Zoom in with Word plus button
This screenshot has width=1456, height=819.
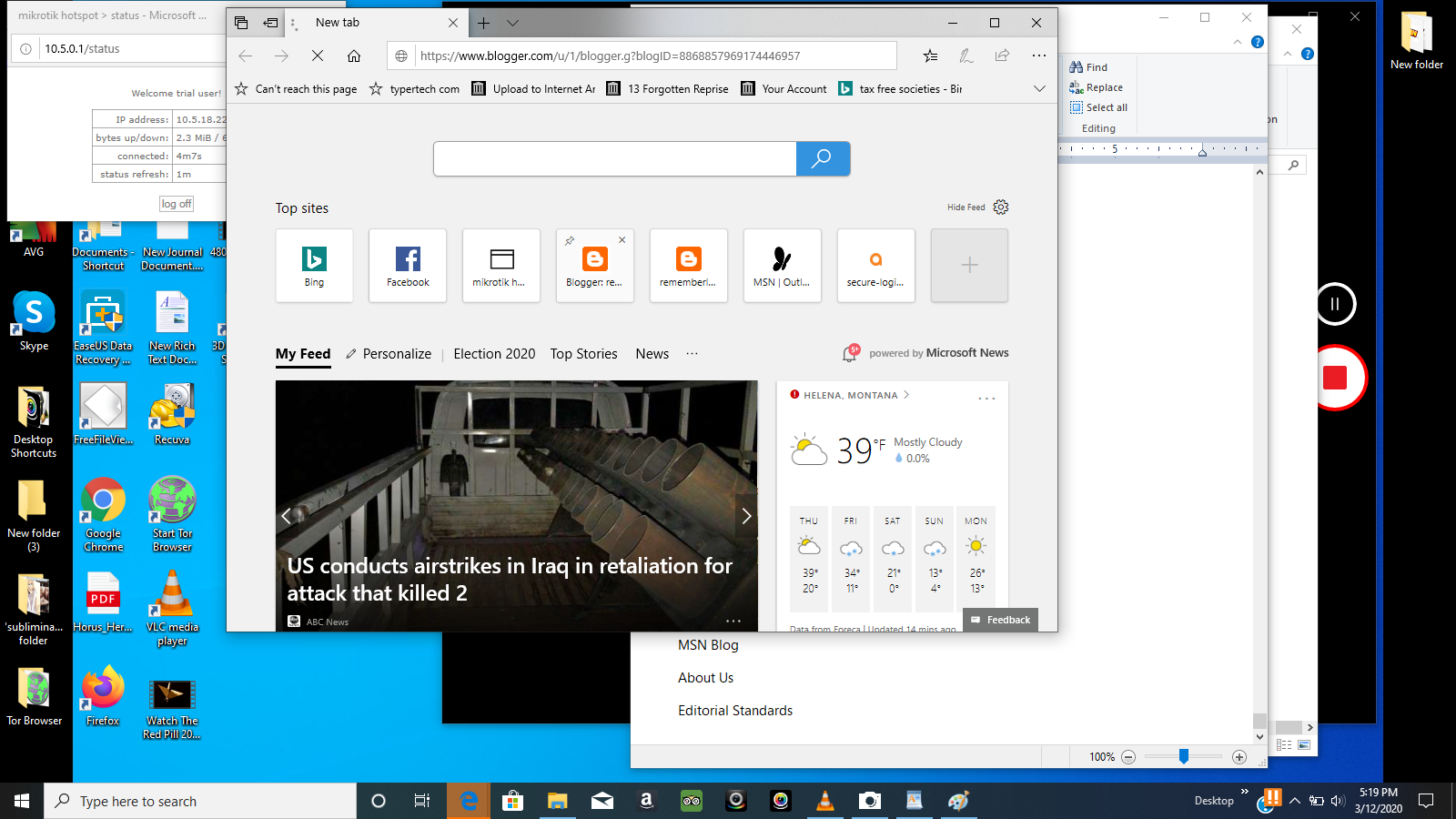[1239, 757]
